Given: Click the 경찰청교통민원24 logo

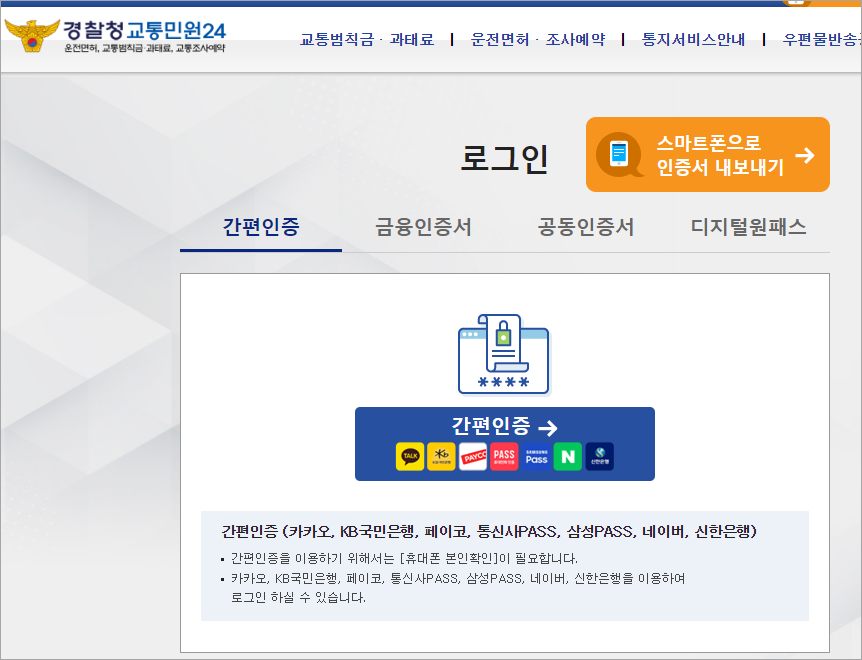Looking at the screenshot, I should click(x=115, y=36).
